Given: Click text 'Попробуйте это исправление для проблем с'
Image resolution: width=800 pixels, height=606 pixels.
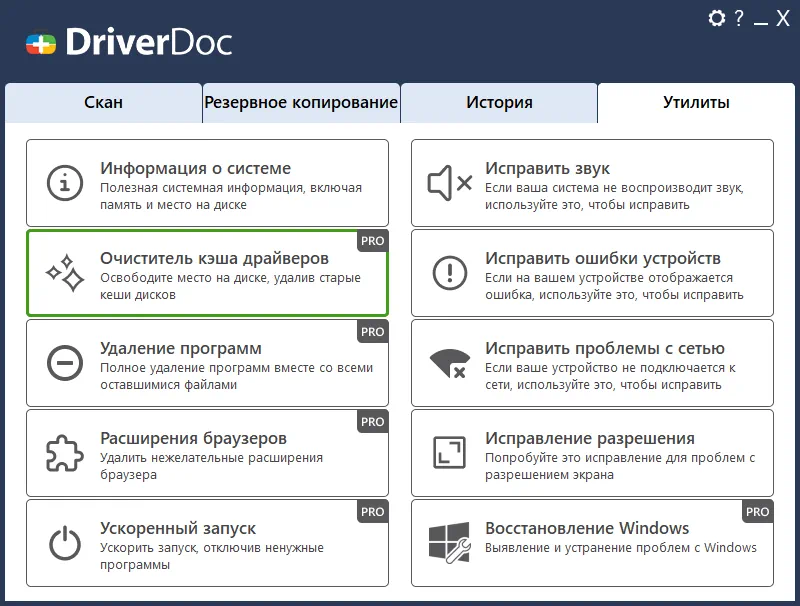Looking at the screenshot, I should 620,458.
